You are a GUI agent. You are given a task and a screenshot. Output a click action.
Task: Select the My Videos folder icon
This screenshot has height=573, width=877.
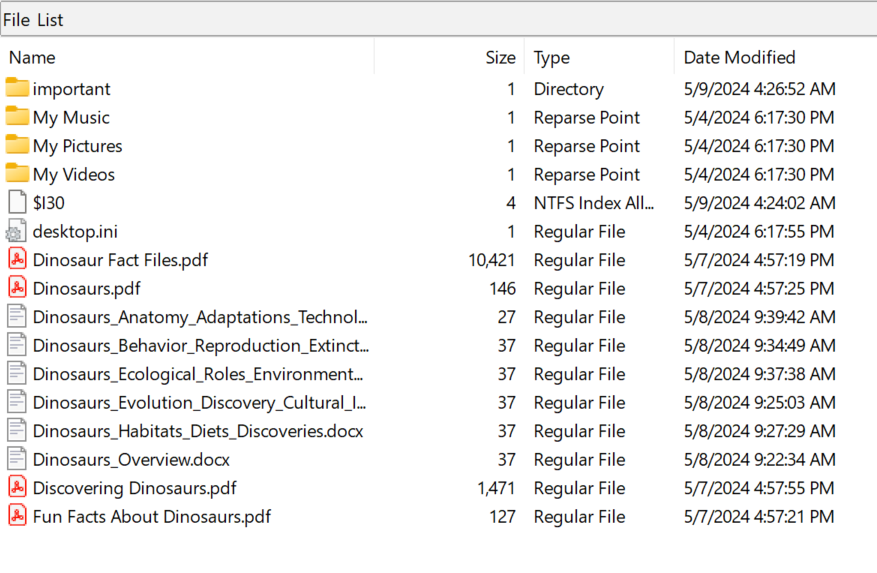coord(17,174)
